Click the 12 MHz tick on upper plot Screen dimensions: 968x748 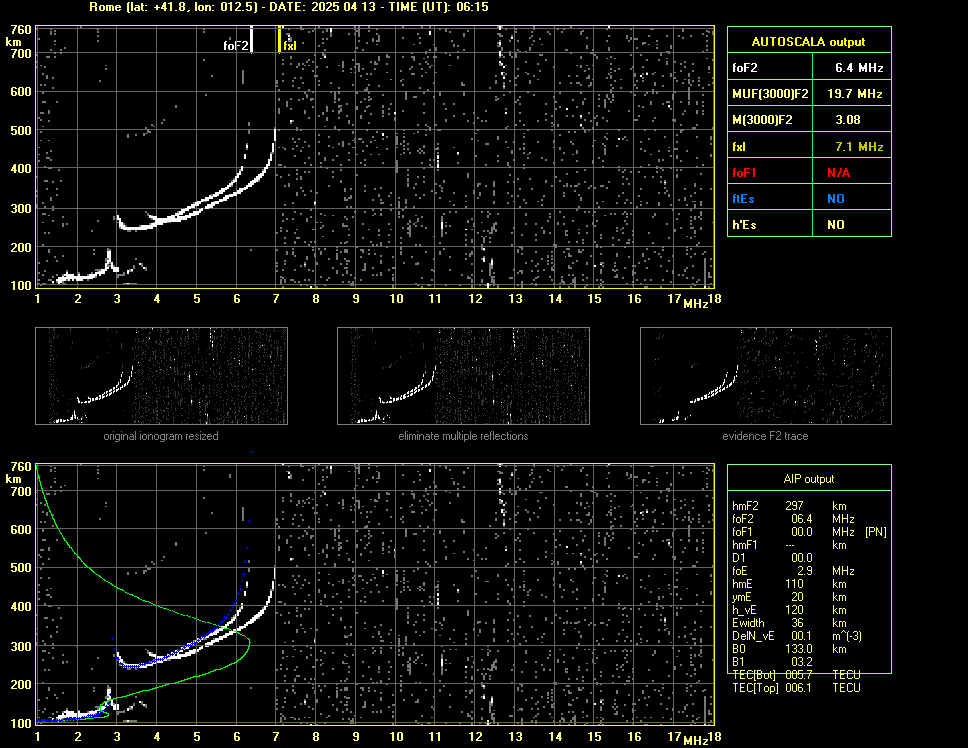click(x=475, y=299)
